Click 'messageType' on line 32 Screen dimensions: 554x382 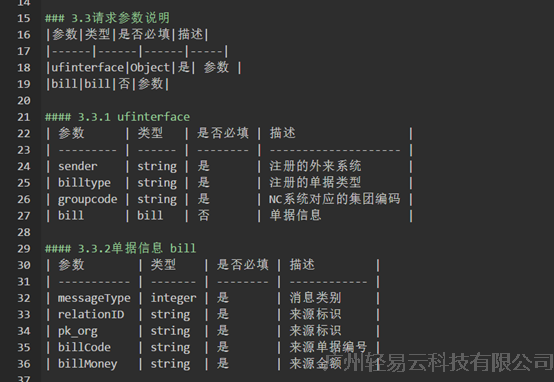(94, 298)
